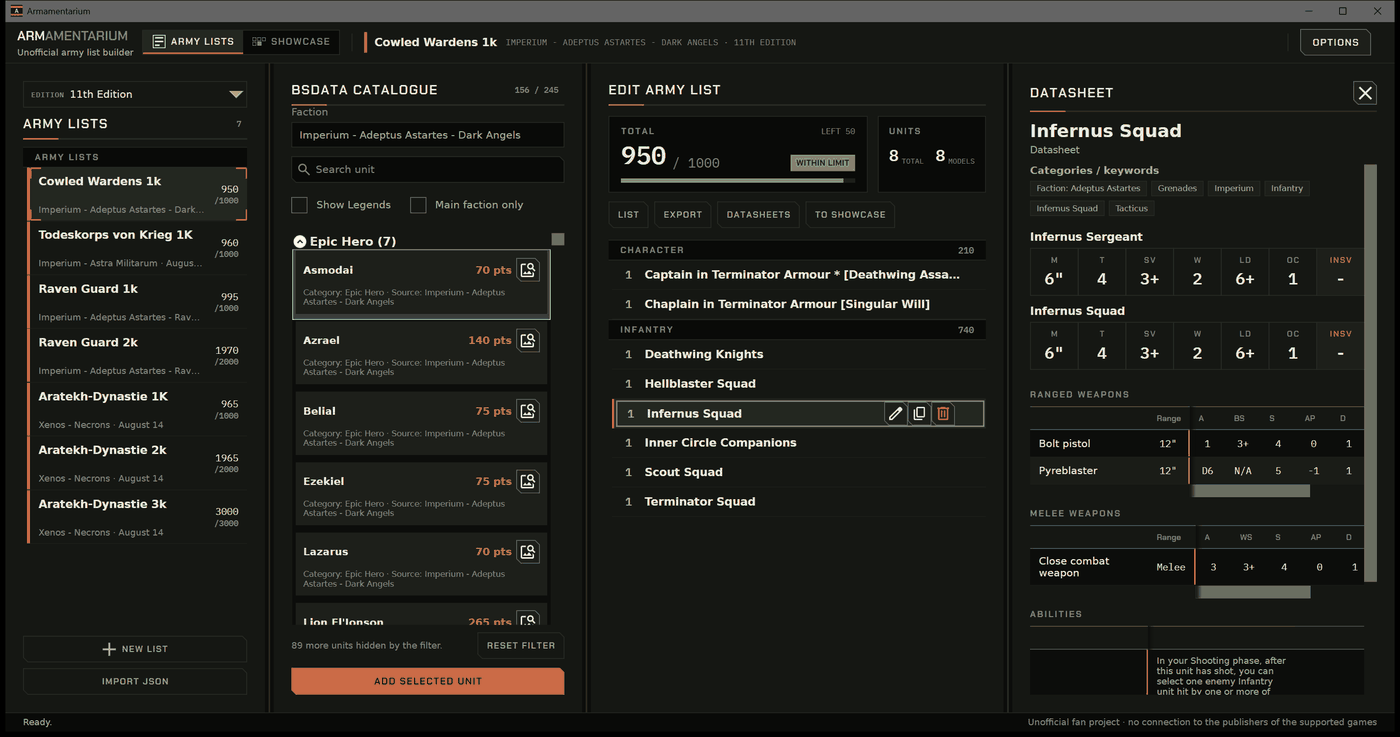The image size is (1400, 737).
Task: Send army to Showcase
Action: tap(850, 214)
